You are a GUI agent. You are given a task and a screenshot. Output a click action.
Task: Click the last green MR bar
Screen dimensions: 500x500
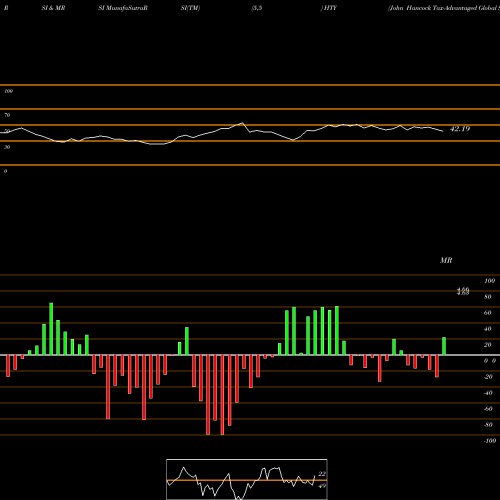point(444,346)
